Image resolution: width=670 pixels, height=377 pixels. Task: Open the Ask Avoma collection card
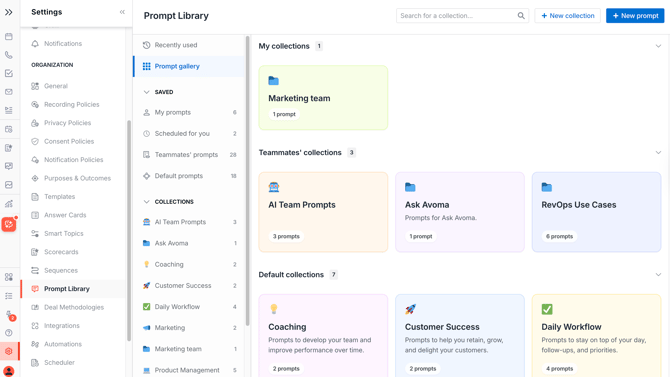coord(460,212)
